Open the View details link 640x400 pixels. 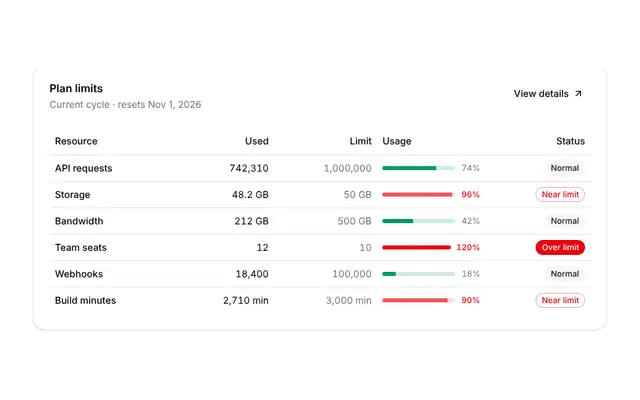pos(547,94)
